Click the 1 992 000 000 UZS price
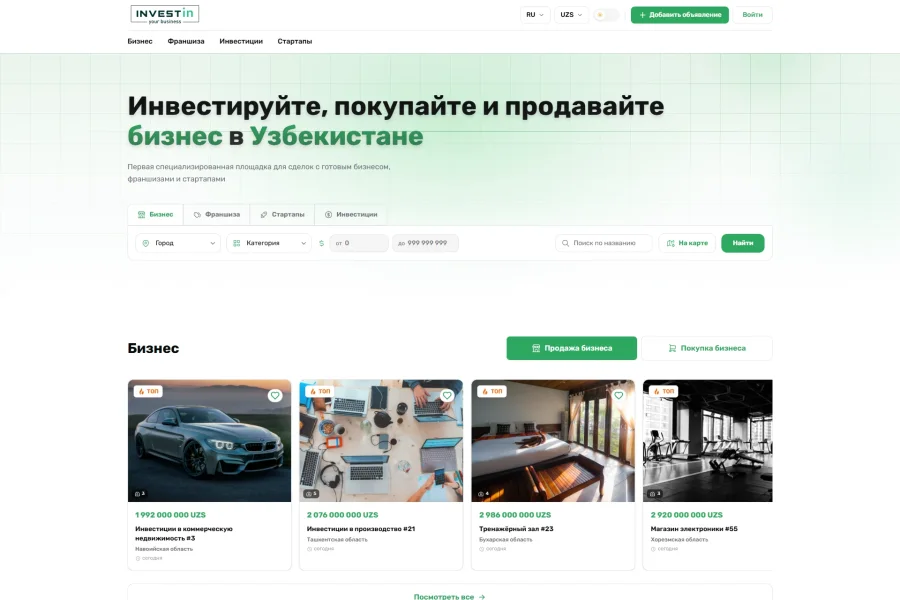Screen dimensions: 900x600 tap(170, 515)
